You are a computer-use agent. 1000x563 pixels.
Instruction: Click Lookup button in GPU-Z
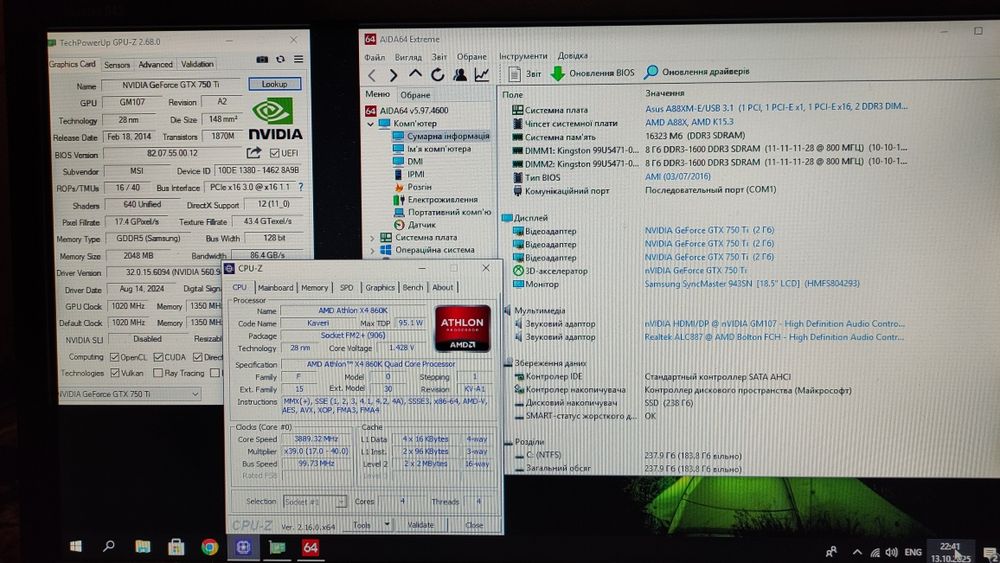point(275,84)
